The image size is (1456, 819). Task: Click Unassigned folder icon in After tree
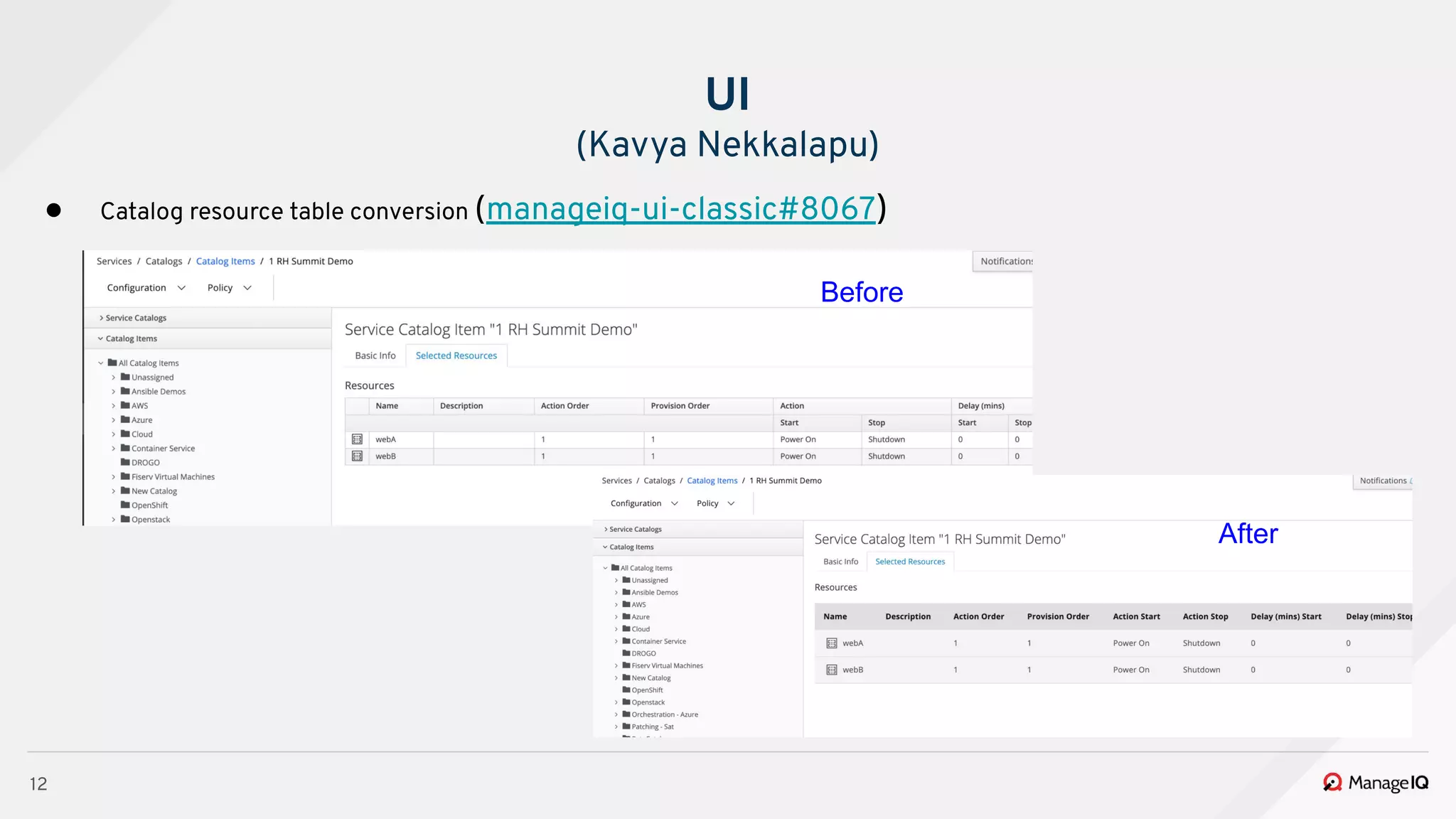tap(626, 579)
